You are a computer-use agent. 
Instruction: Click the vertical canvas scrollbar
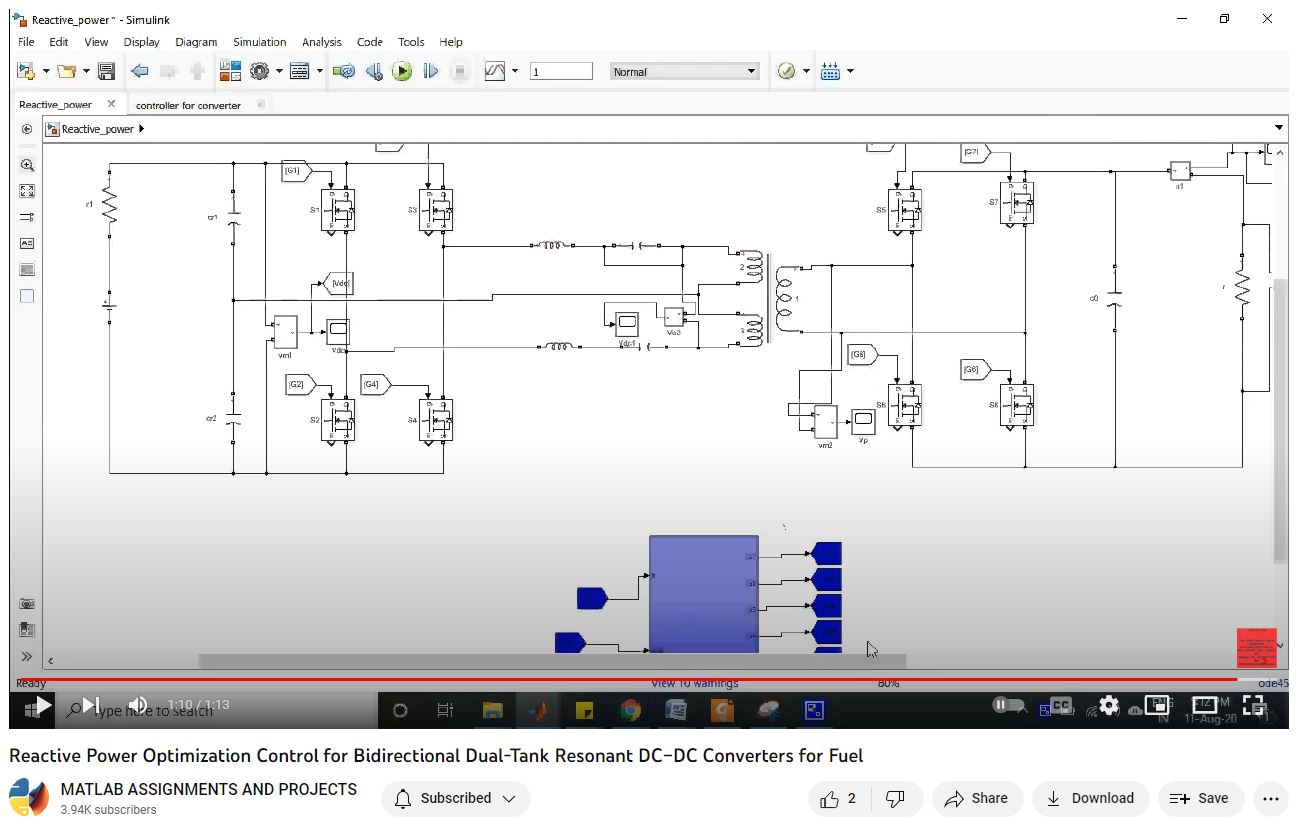[1279, 420]
